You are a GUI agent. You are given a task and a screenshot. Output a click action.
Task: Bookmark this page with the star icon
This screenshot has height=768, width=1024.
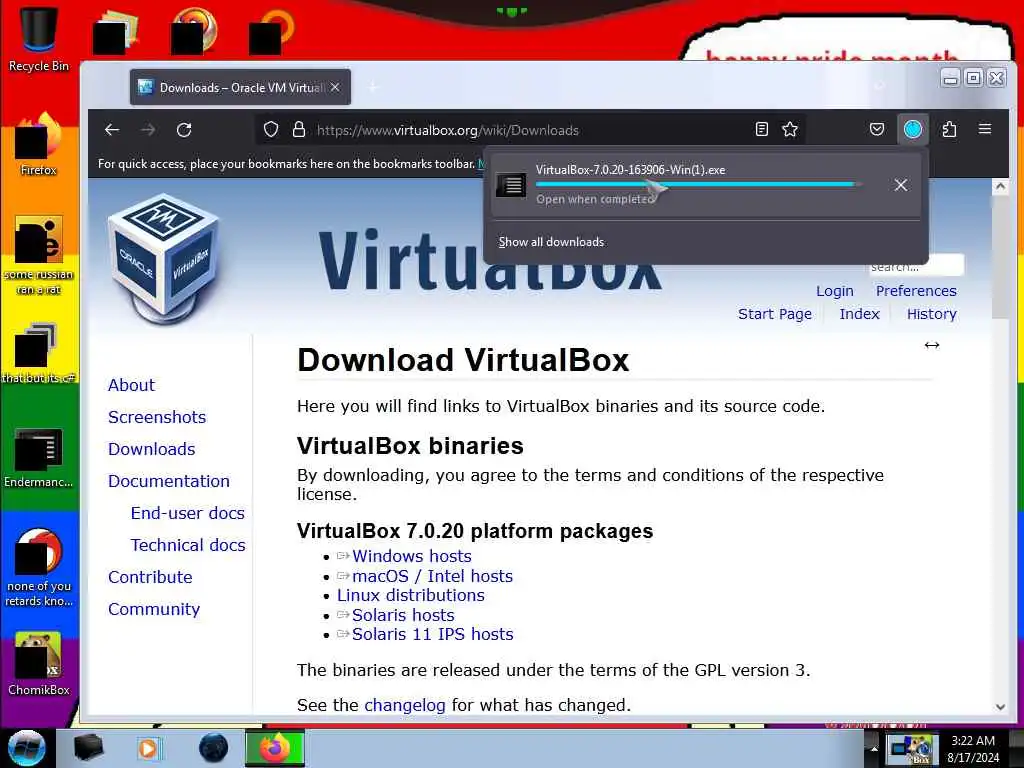click(790, 129)
